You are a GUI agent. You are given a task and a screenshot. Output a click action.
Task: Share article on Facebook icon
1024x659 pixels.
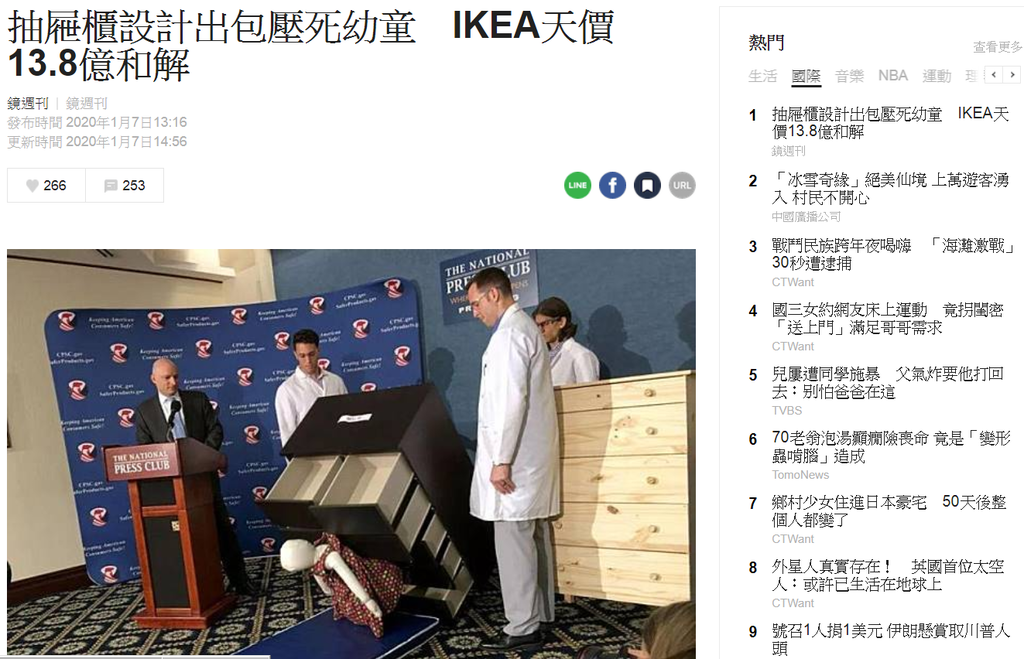[613, 185]
